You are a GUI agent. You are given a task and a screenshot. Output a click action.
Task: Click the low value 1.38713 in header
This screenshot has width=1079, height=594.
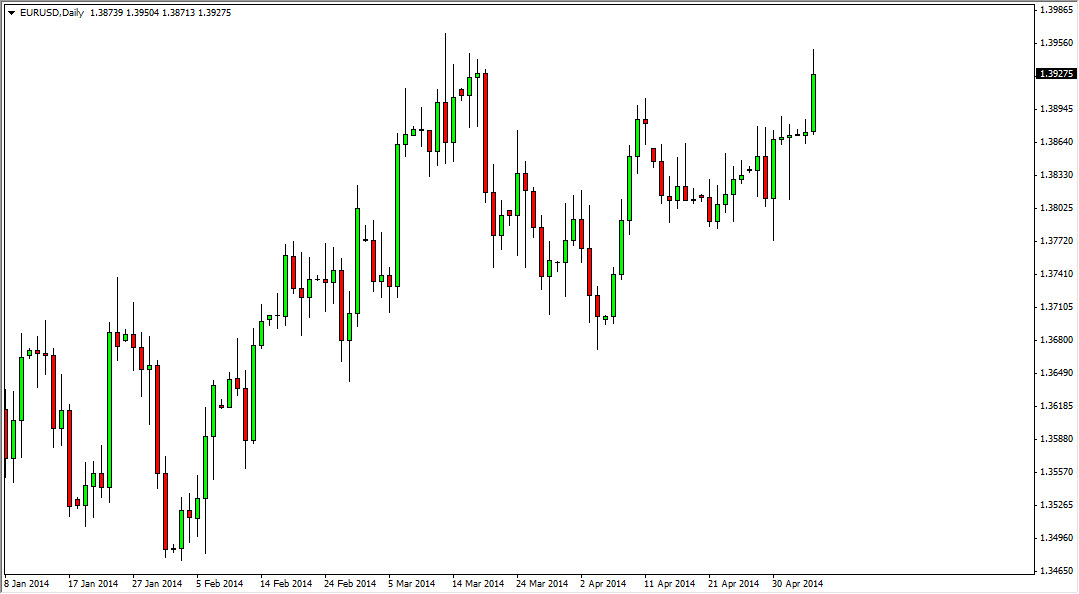178,13
